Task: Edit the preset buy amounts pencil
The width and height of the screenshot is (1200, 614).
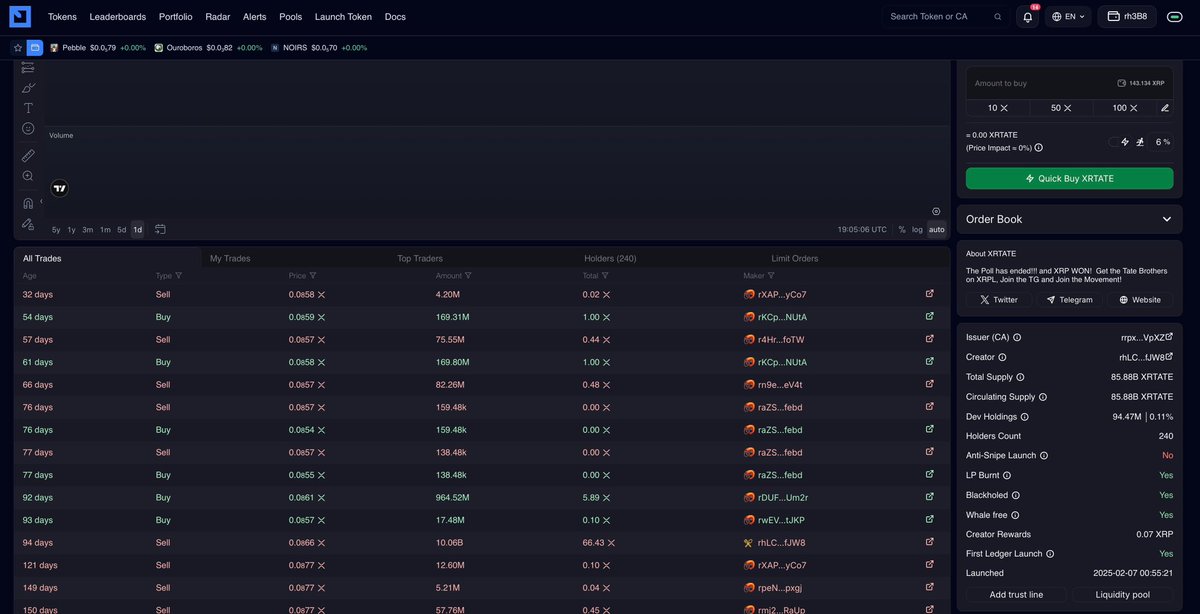Action: click(x=1165, y=108)
